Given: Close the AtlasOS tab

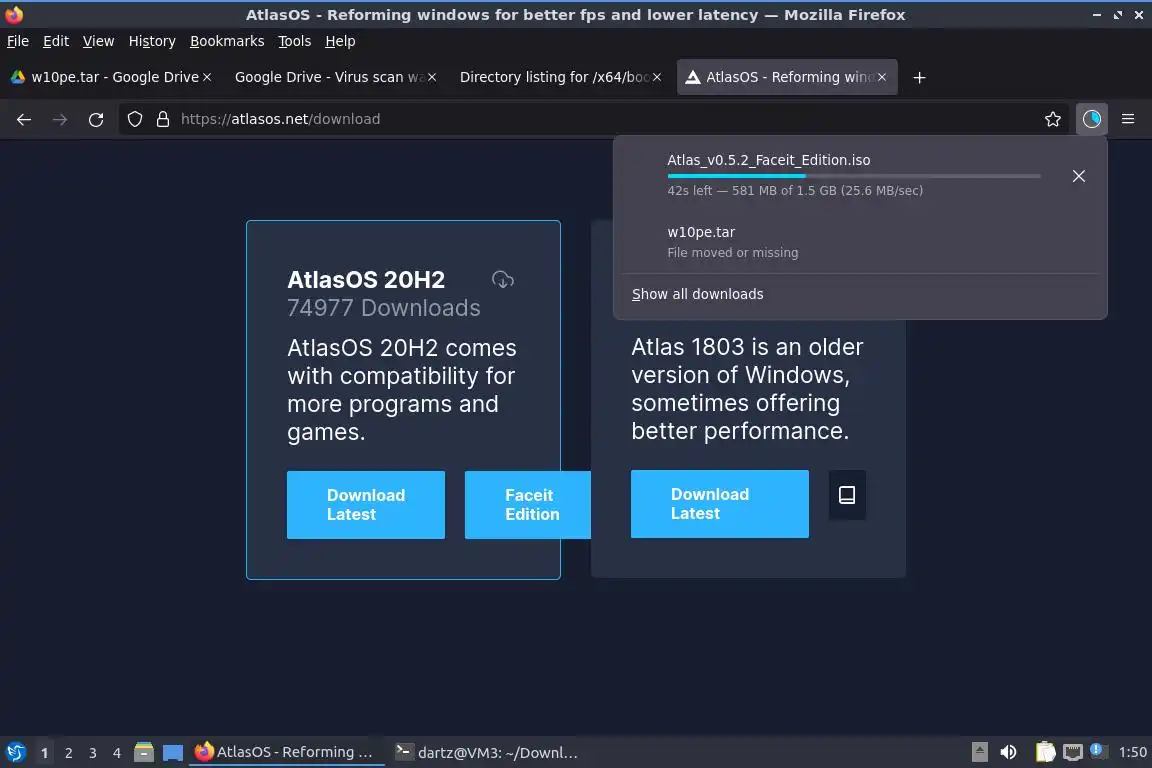Looking at the screenshot, I should 882,77.
